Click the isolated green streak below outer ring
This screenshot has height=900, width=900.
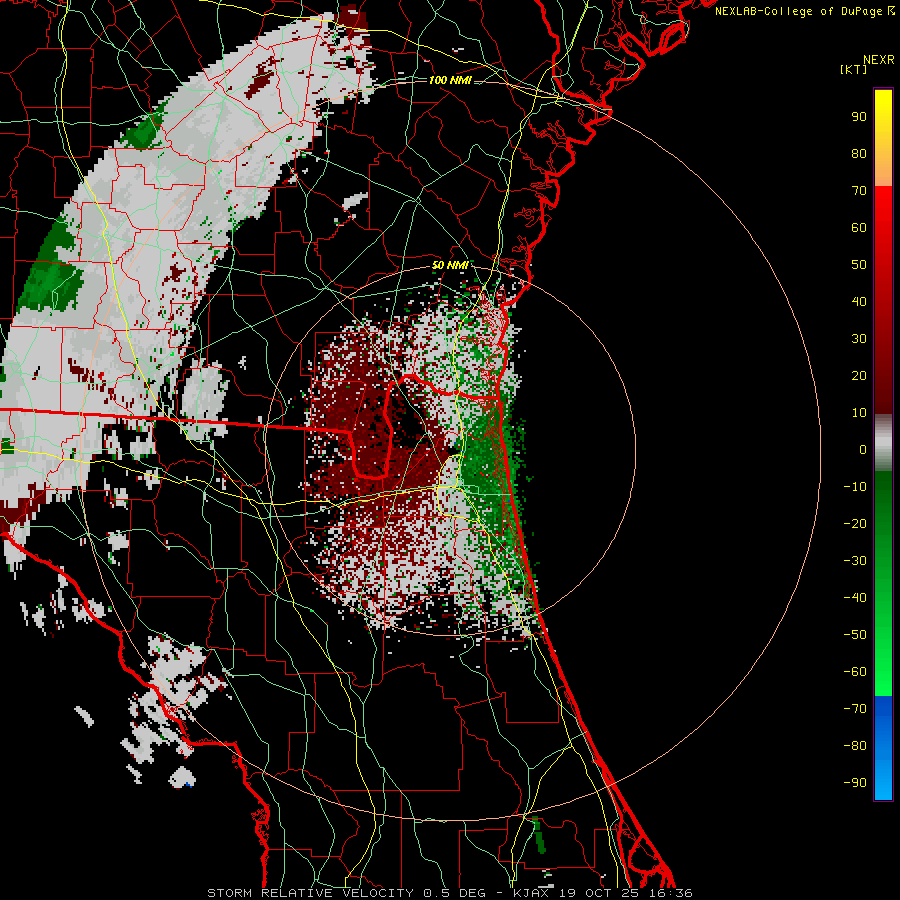[x=538, y=834]
